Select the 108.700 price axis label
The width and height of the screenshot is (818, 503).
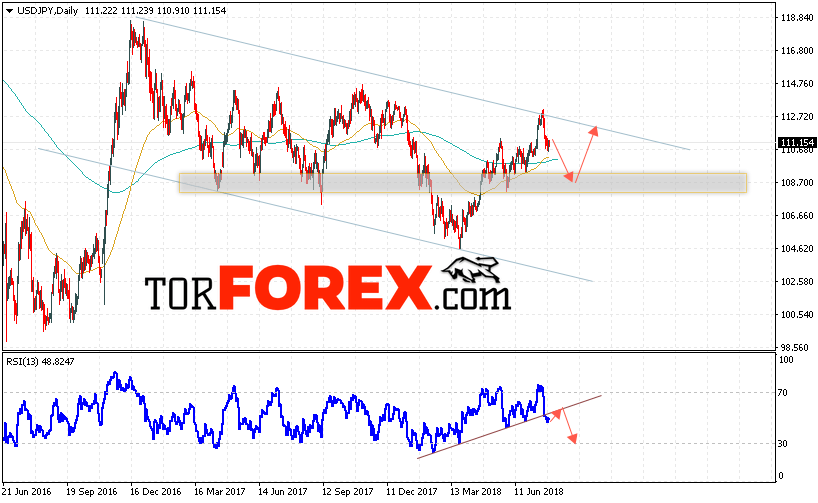click(x=797, y=183)
